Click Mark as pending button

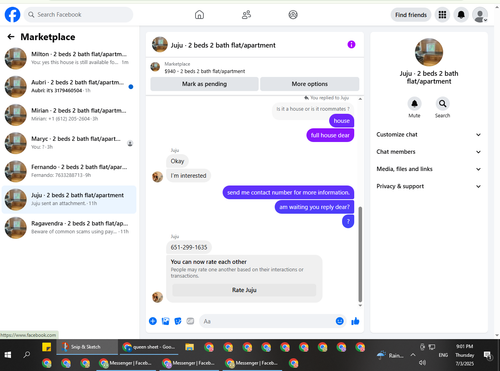coord(204,84)
